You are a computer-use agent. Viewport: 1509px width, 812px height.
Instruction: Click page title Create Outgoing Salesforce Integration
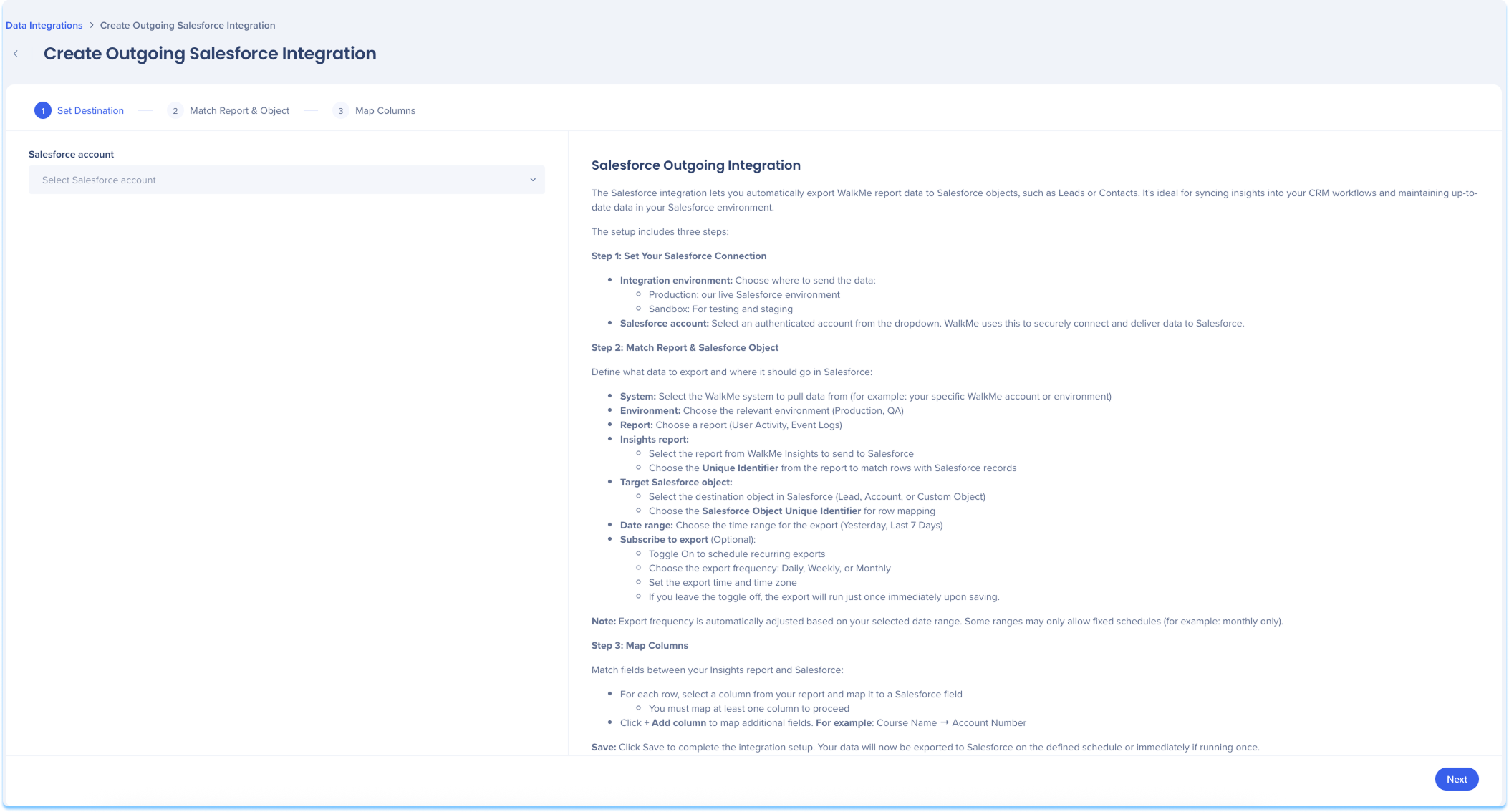(210, 54)
